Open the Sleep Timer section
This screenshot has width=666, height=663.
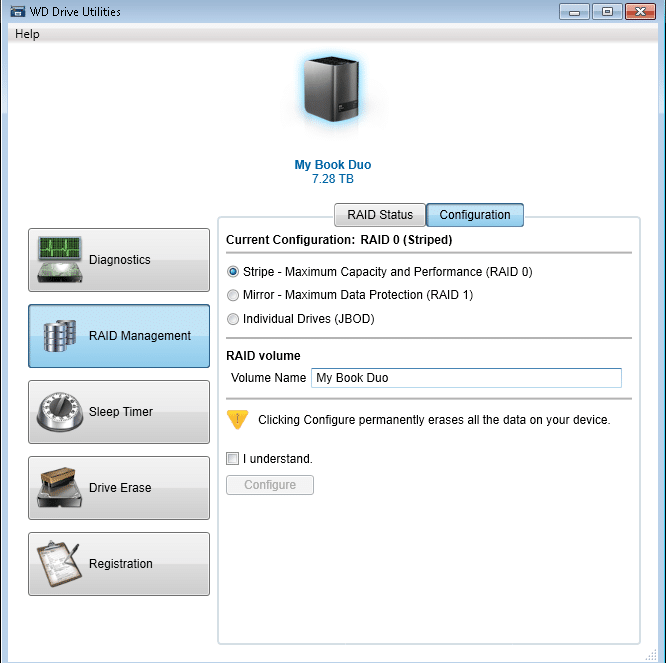(119, 412)
